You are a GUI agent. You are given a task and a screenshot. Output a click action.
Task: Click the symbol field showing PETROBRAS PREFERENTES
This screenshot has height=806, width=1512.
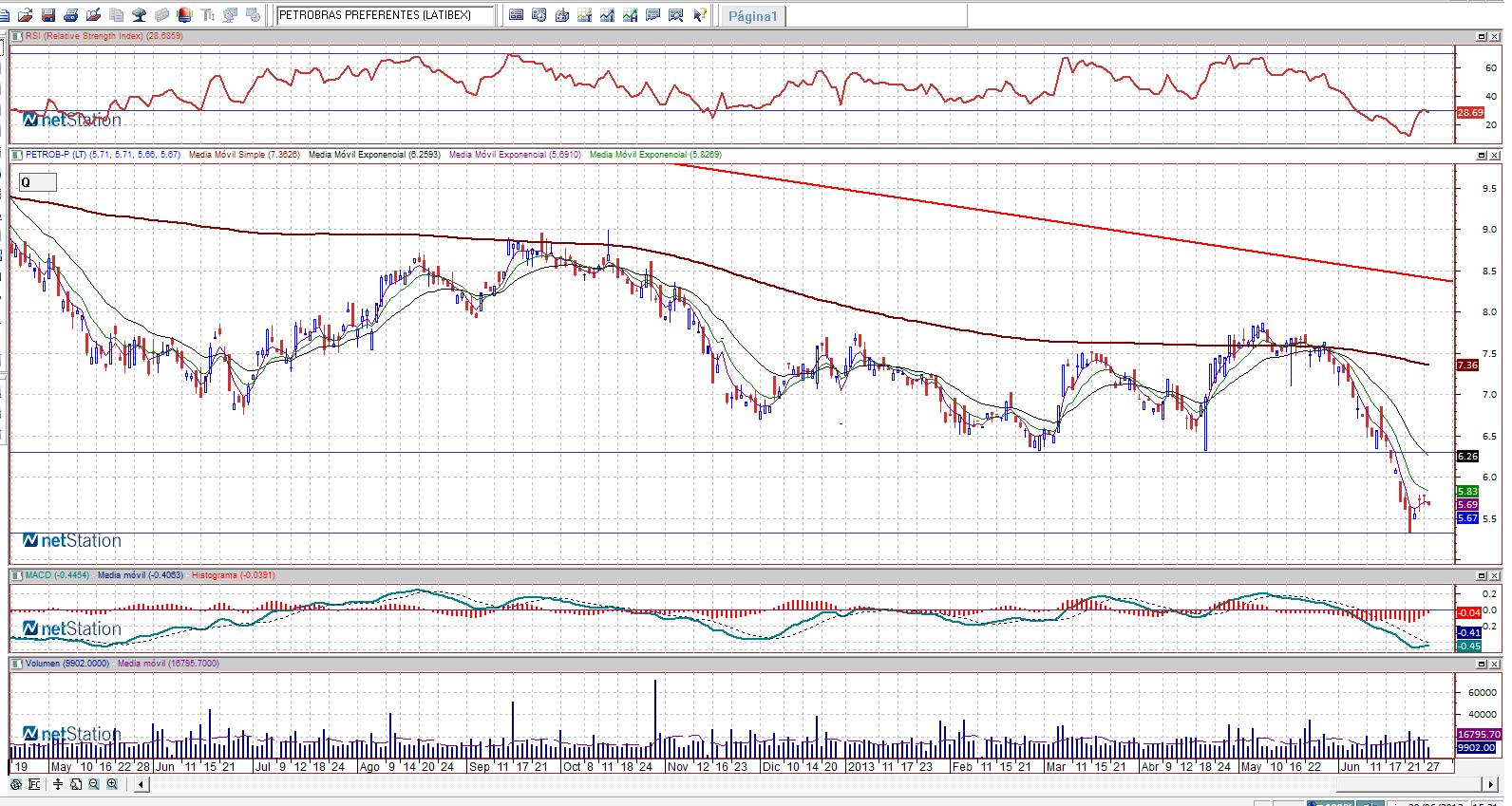[385, 15]
